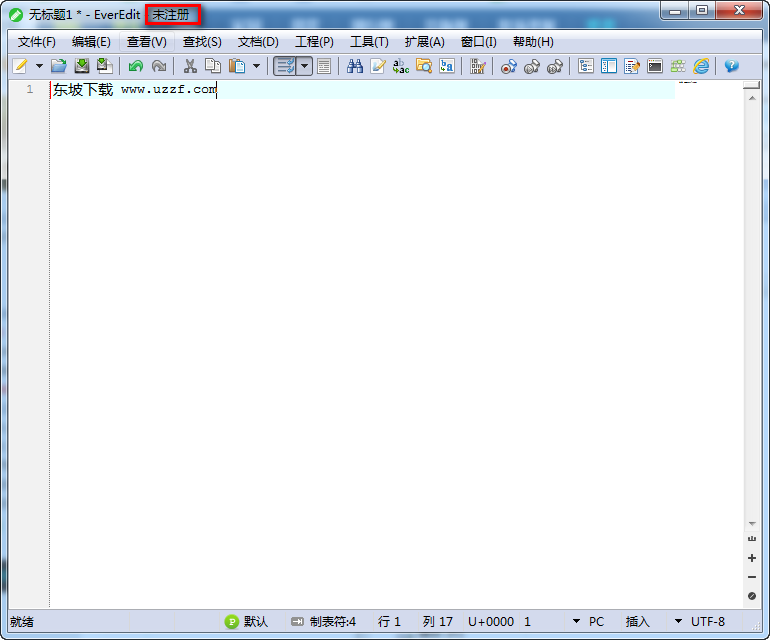770x640 pixels.
Task: Open the 窗口(I) menu
Action: (479, 42)
